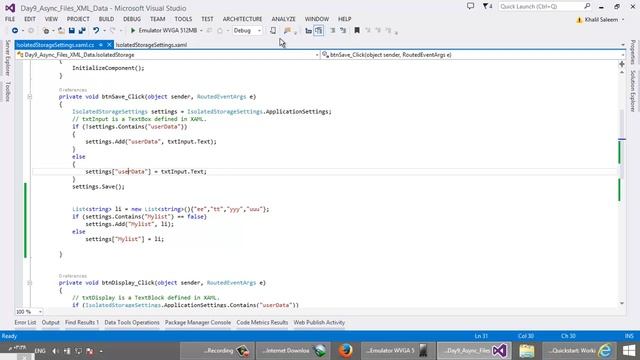
Task: Pin the IsolatedStorageSettings.xaml.cs tab
Action: (x=101, y=44)
